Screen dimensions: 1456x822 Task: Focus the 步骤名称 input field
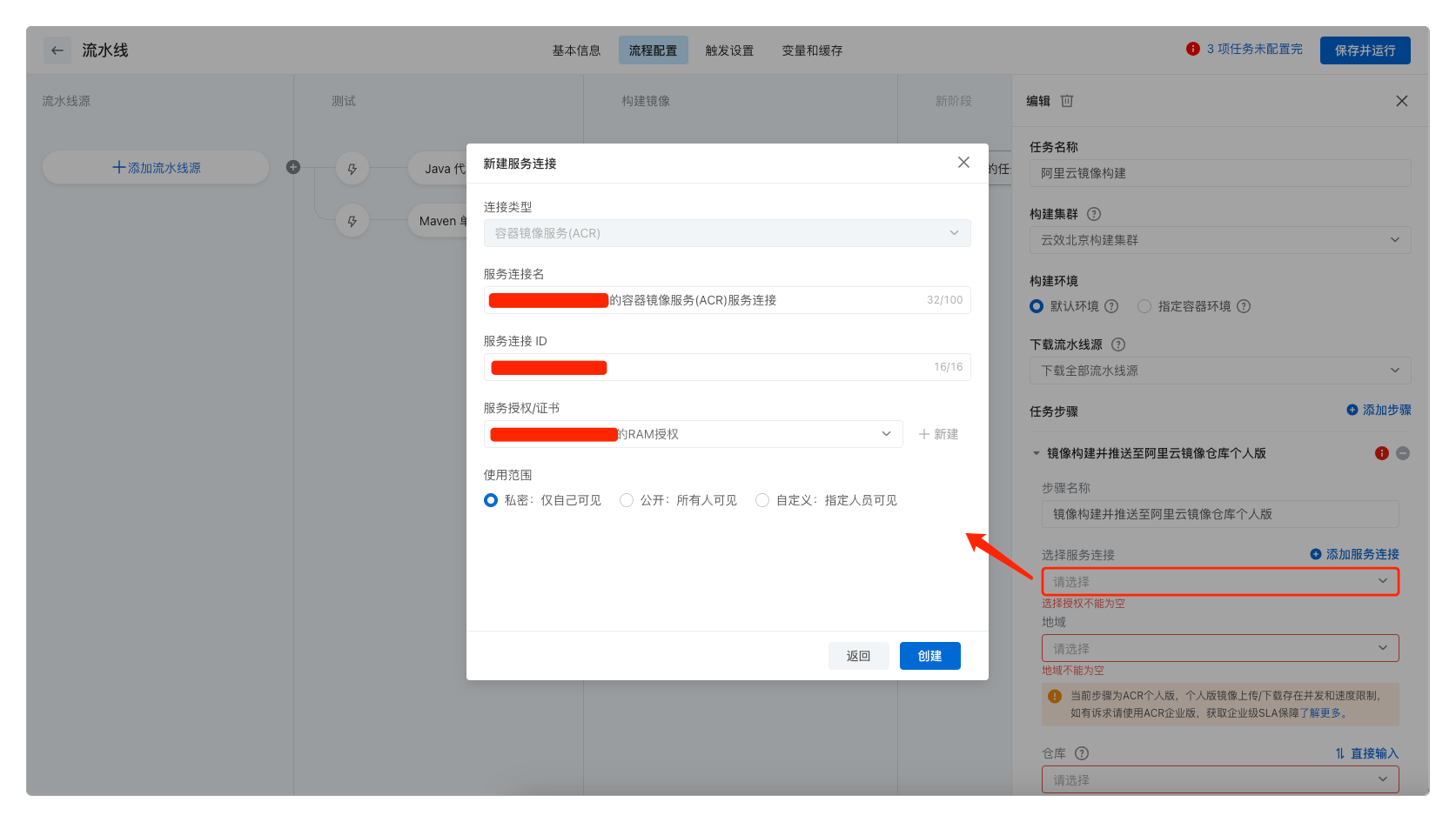pyautogui.click(x=1220, y=514)
